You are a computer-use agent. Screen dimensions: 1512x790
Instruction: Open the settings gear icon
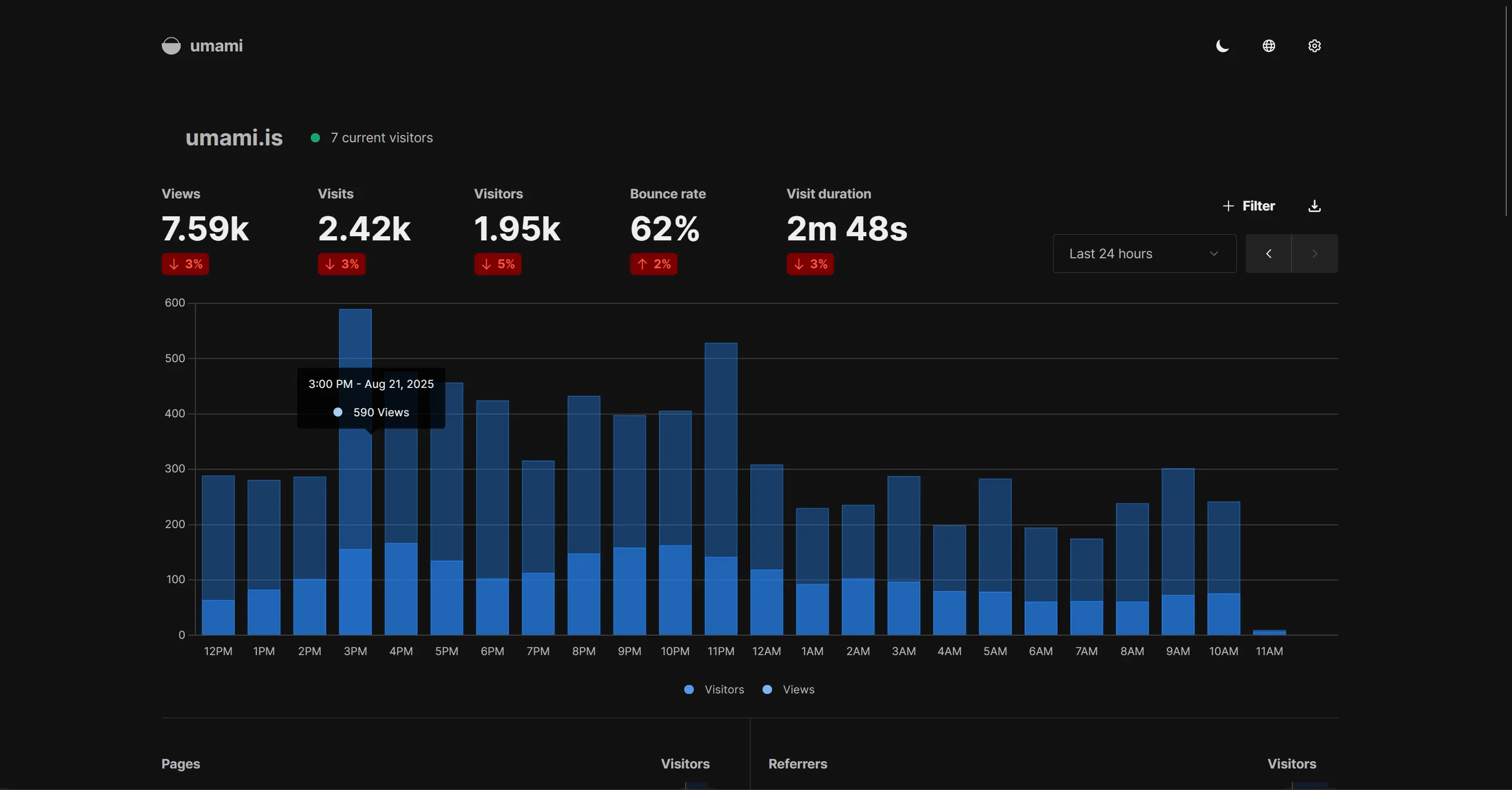1314,46
